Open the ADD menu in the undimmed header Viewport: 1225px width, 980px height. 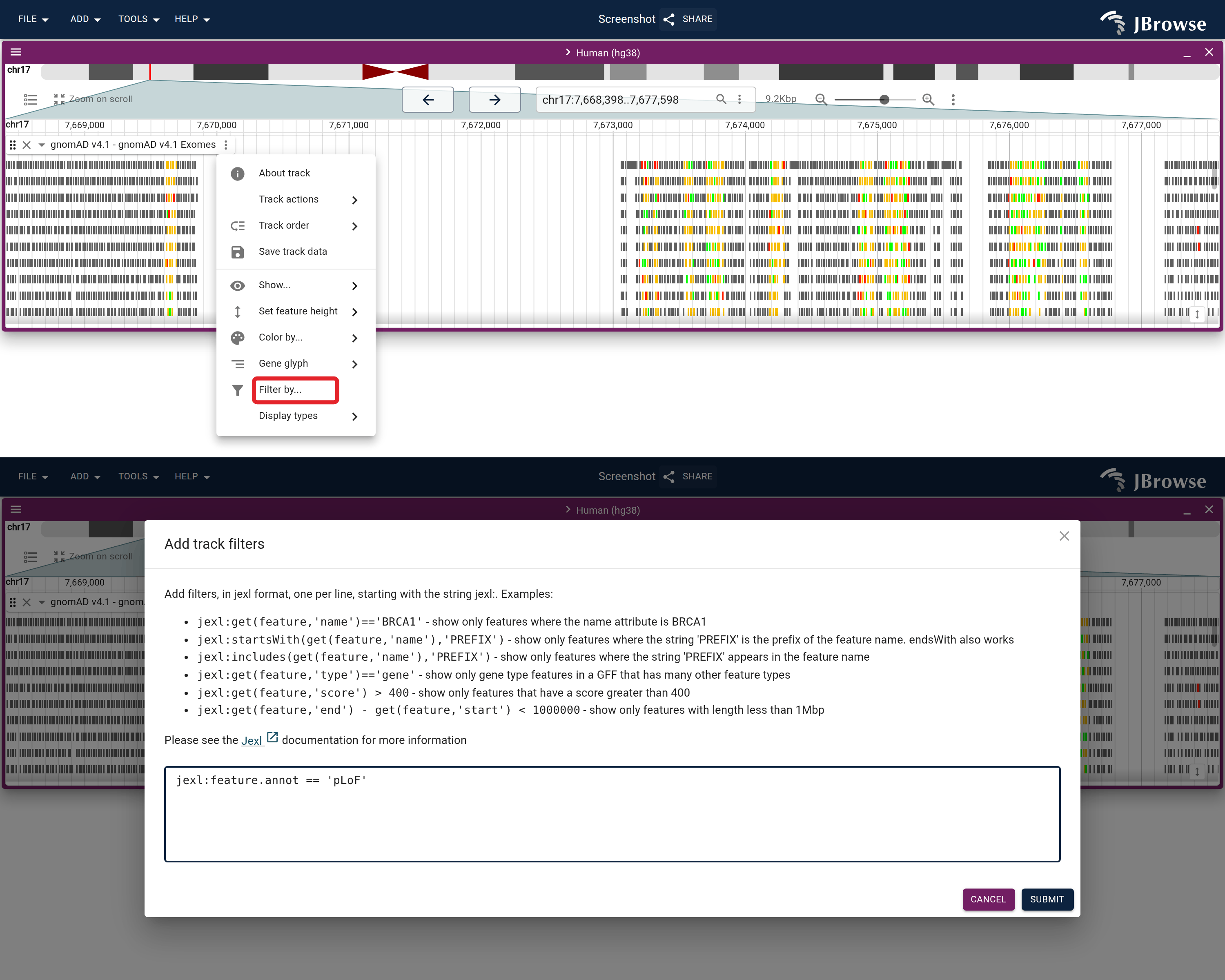coord(85,19)
